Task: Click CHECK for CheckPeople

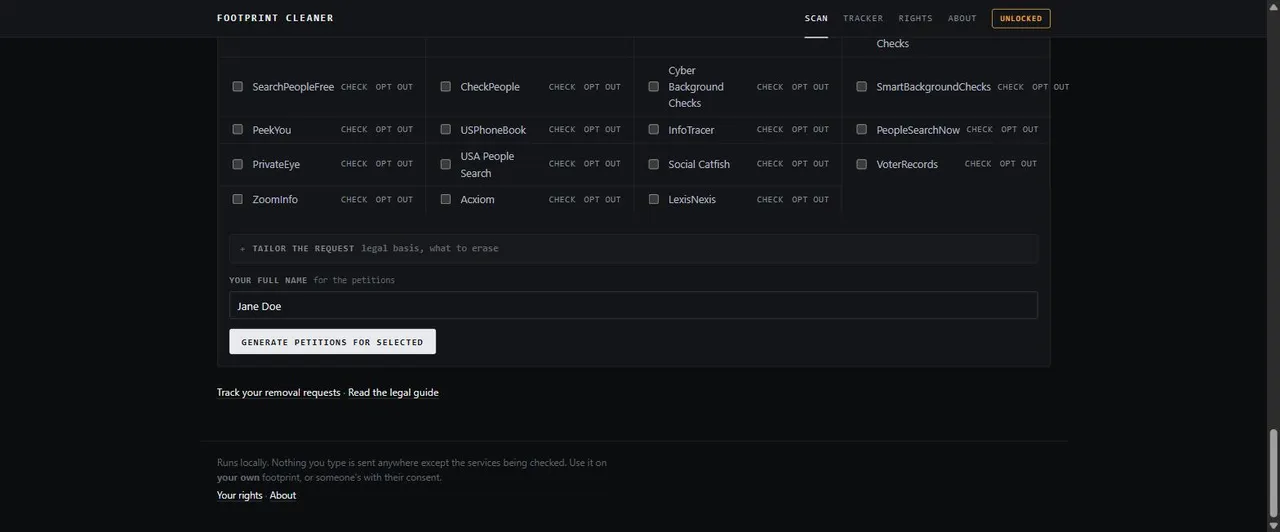Action: click(562, 87)
